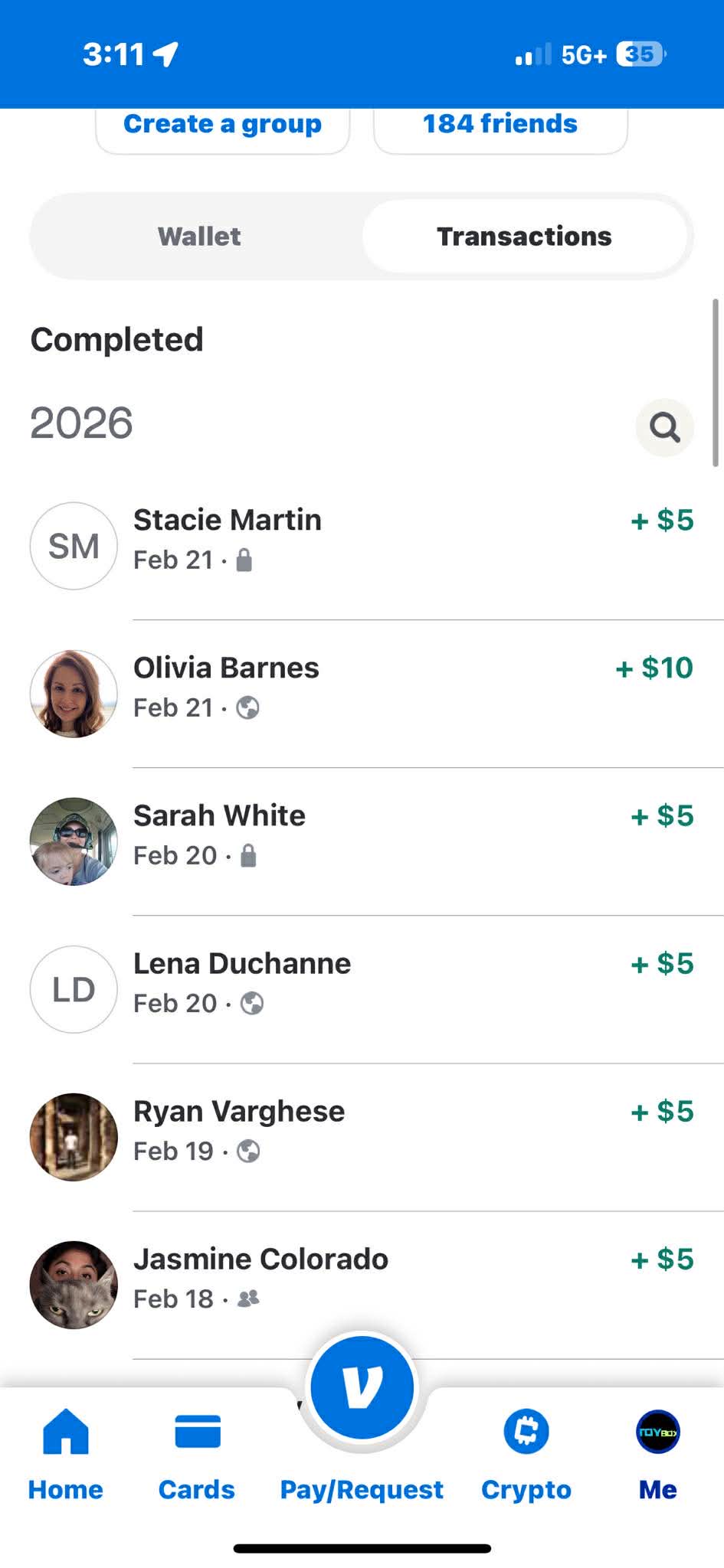This screenshot has height=1568, width=724.
Task: Open the Me profile tab
Action: (x=658, y=1432)
